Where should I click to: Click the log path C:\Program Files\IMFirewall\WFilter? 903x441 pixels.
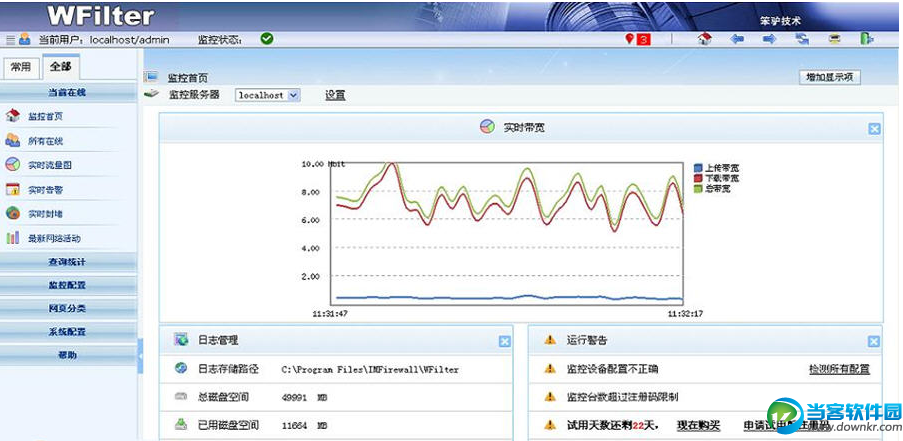coord(370,370)
